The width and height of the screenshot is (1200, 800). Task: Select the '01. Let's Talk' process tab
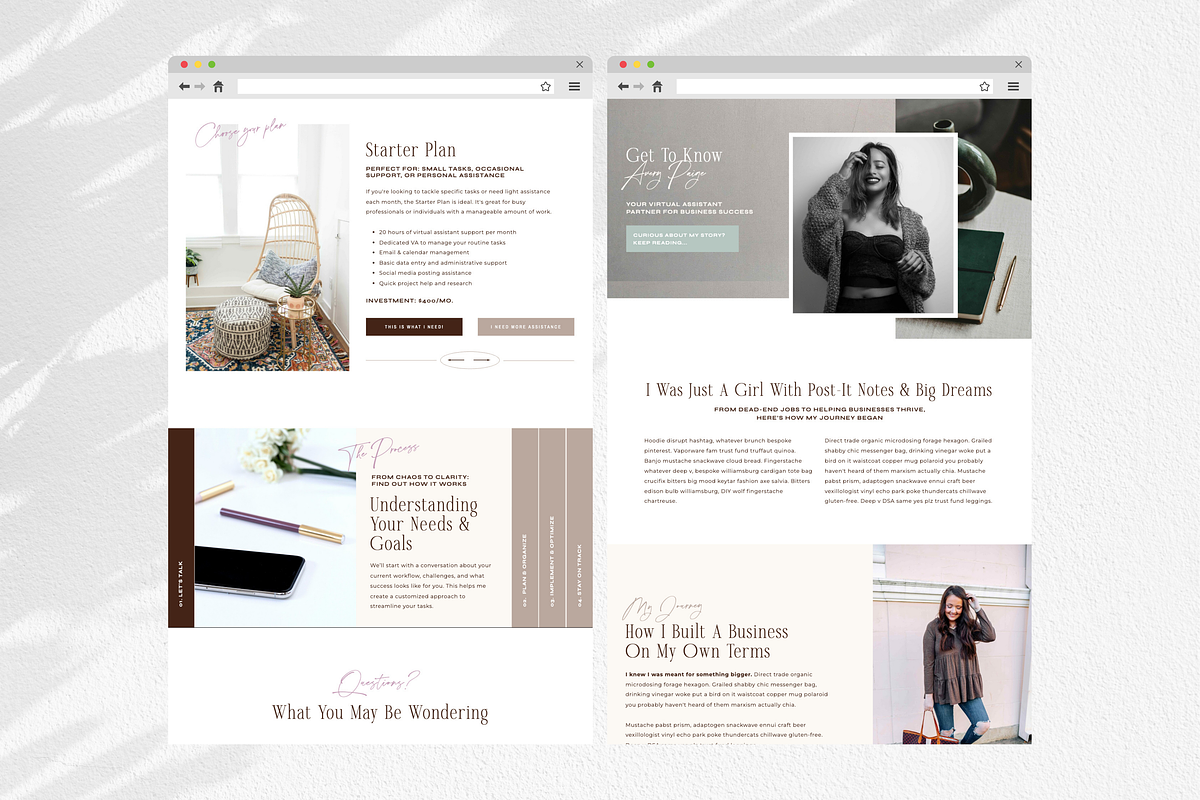tap(181, 528)
